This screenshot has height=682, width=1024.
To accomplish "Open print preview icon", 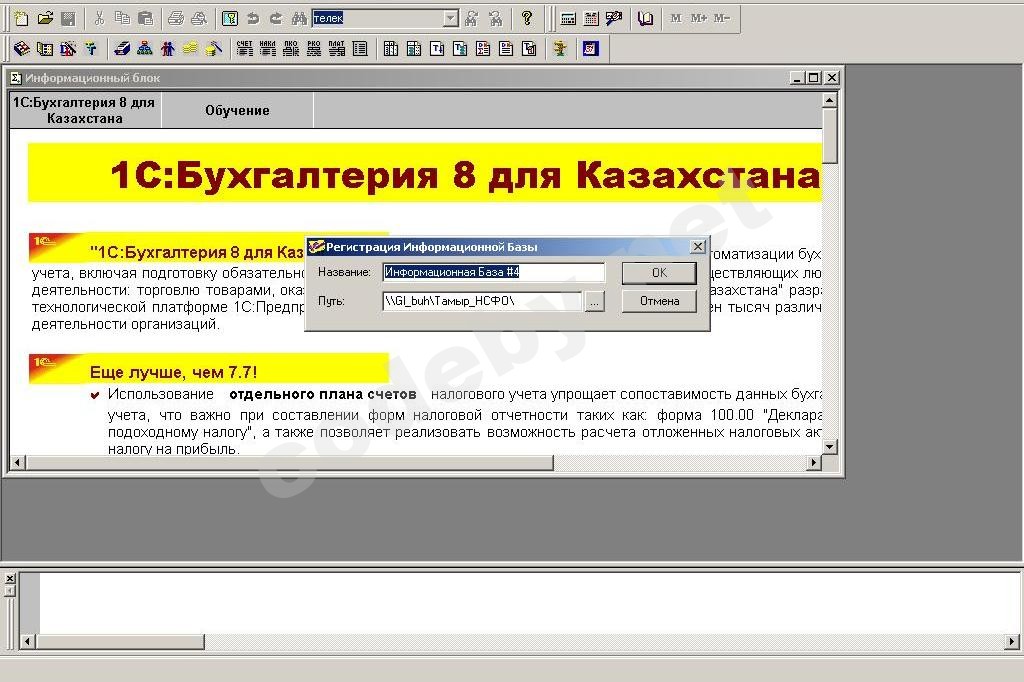I will (x=199, y=18).
